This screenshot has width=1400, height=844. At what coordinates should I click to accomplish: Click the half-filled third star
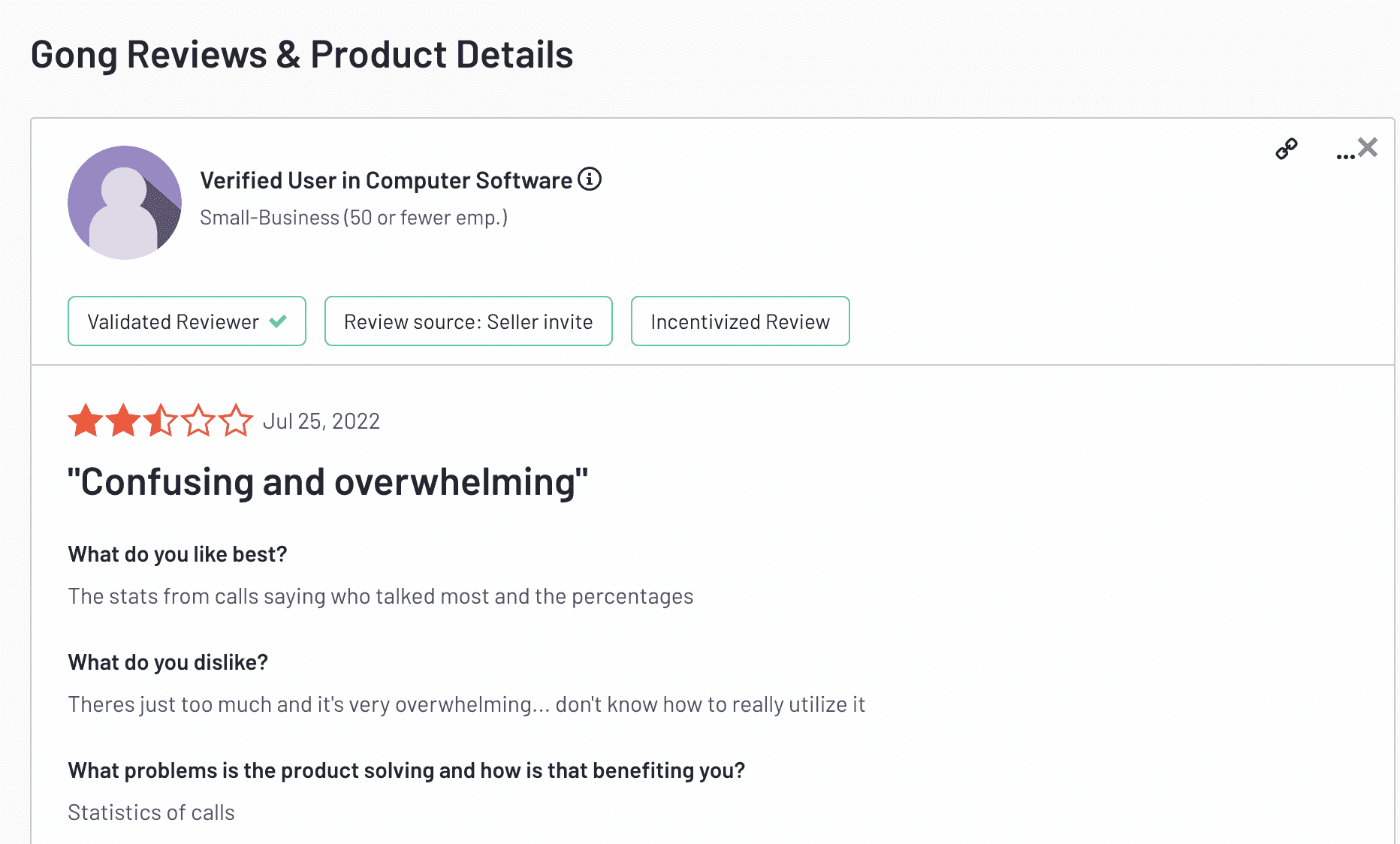pyautogui.click(x=161, y=420)
